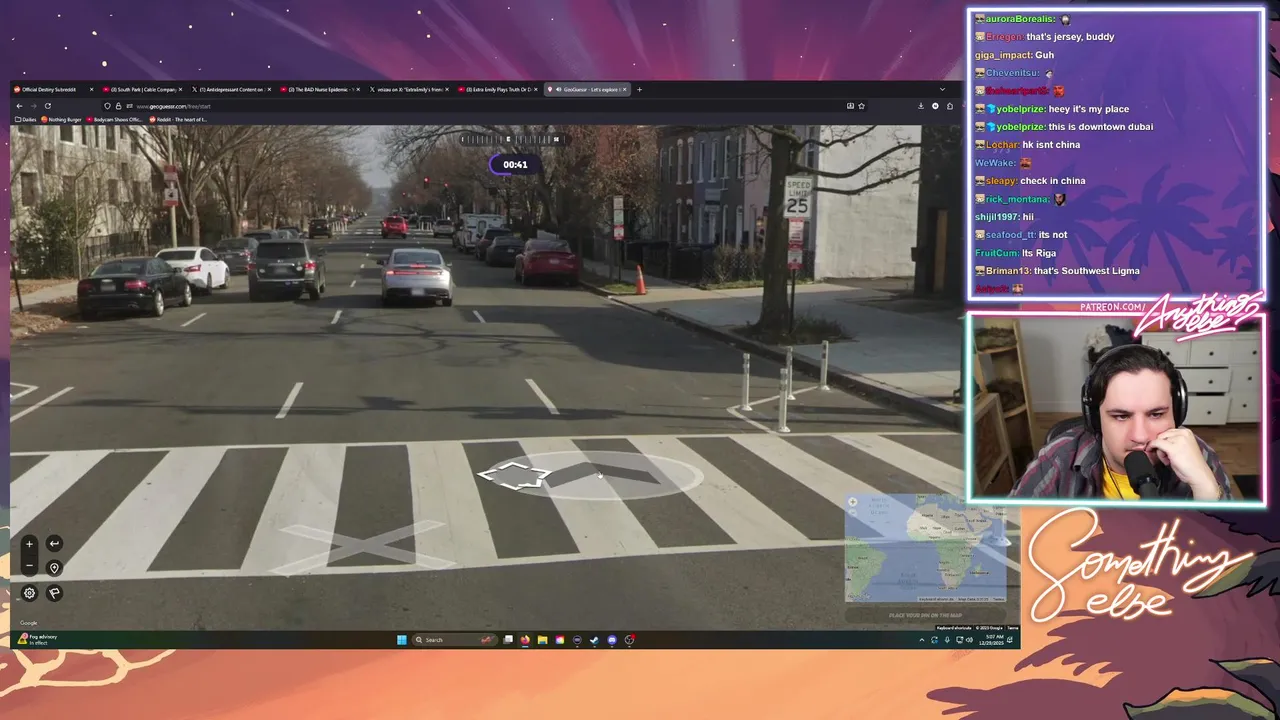
Task: Zoom in on the Street View
Action: (29, 544)
